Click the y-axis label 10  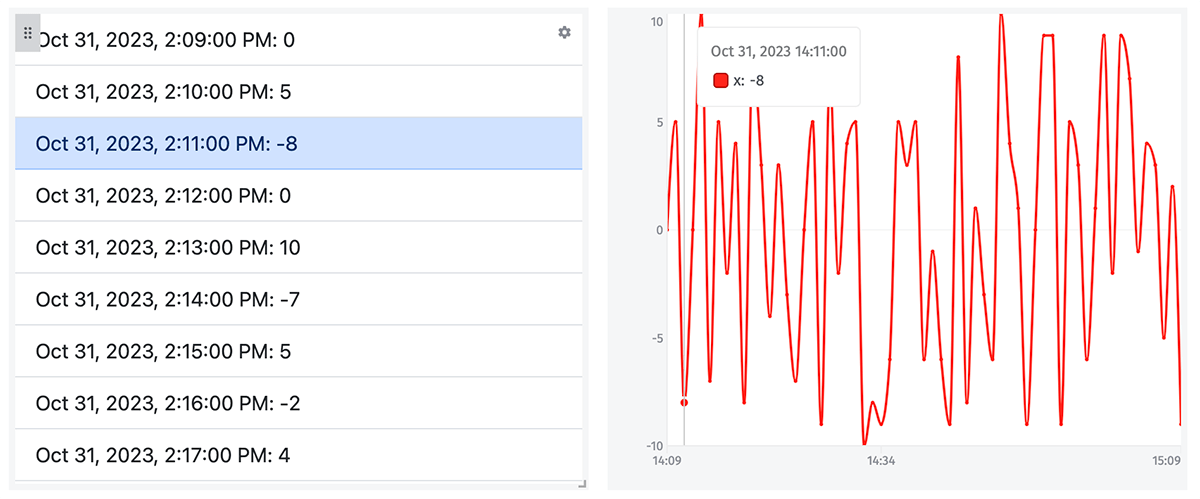coord(657,21)
